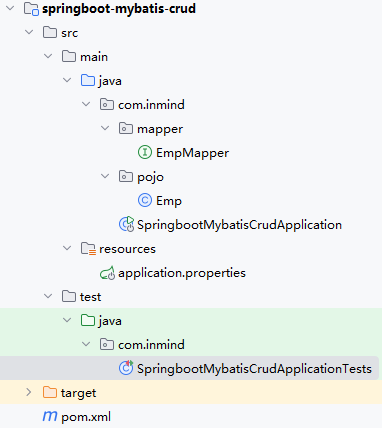Viewport: 382px width, 428px height.
Task: Click the SpringbootMybatisCrudApplicationTests test class icon
Action: tap(126, 368)
